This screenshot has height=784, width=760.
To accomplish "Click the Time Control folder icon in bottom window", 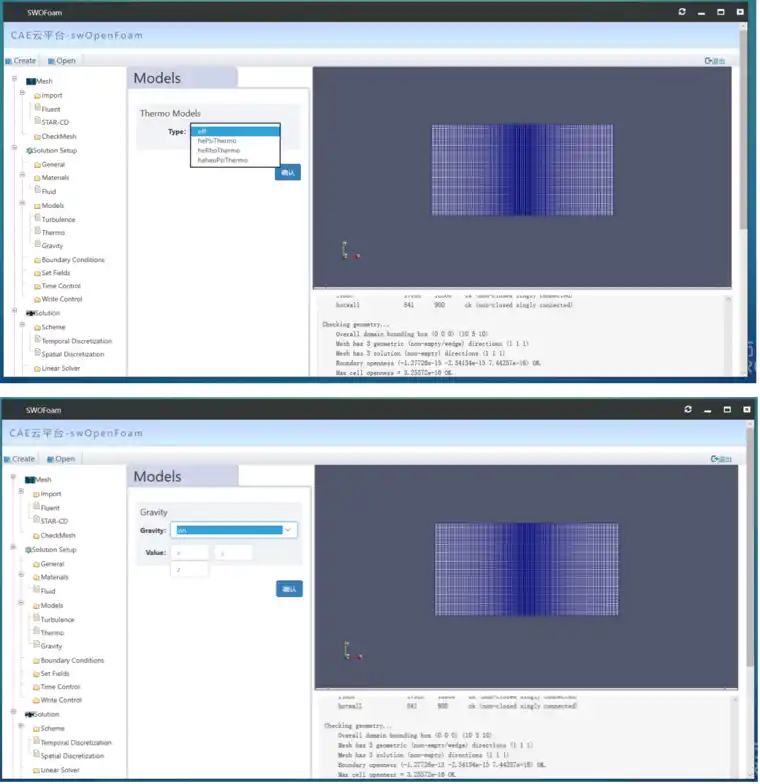I will [36, 687].
